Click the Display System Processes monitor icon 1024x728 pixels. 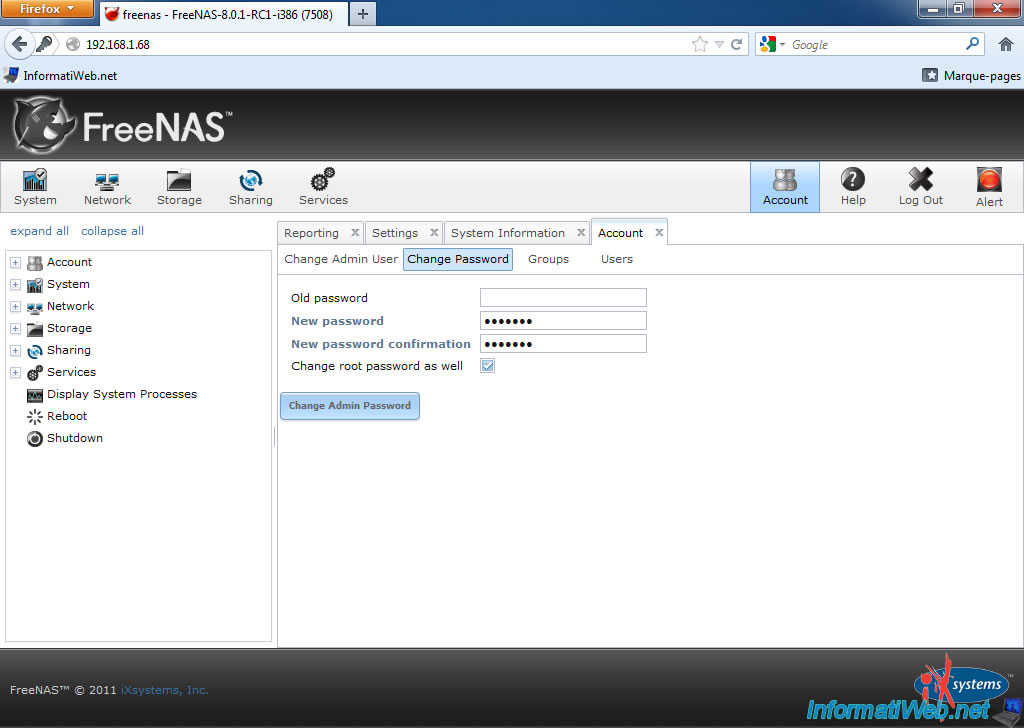pyautogui.click(x=35, y=395)
